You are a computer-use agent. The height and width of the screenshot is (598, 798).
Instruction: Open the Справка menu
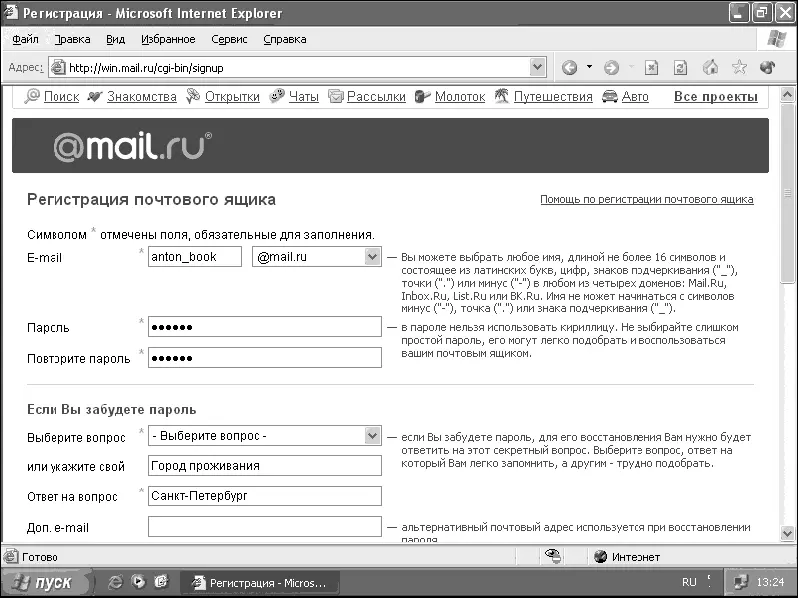[x=284, y=39]
